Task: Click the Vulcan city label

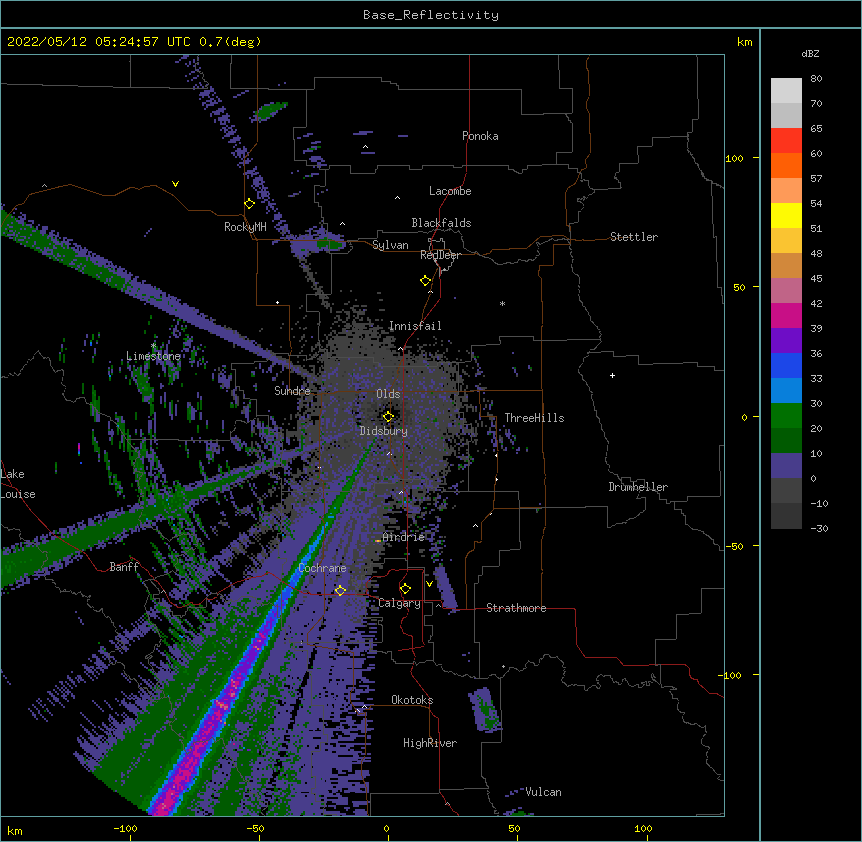Action: click(x=543, y=792)
